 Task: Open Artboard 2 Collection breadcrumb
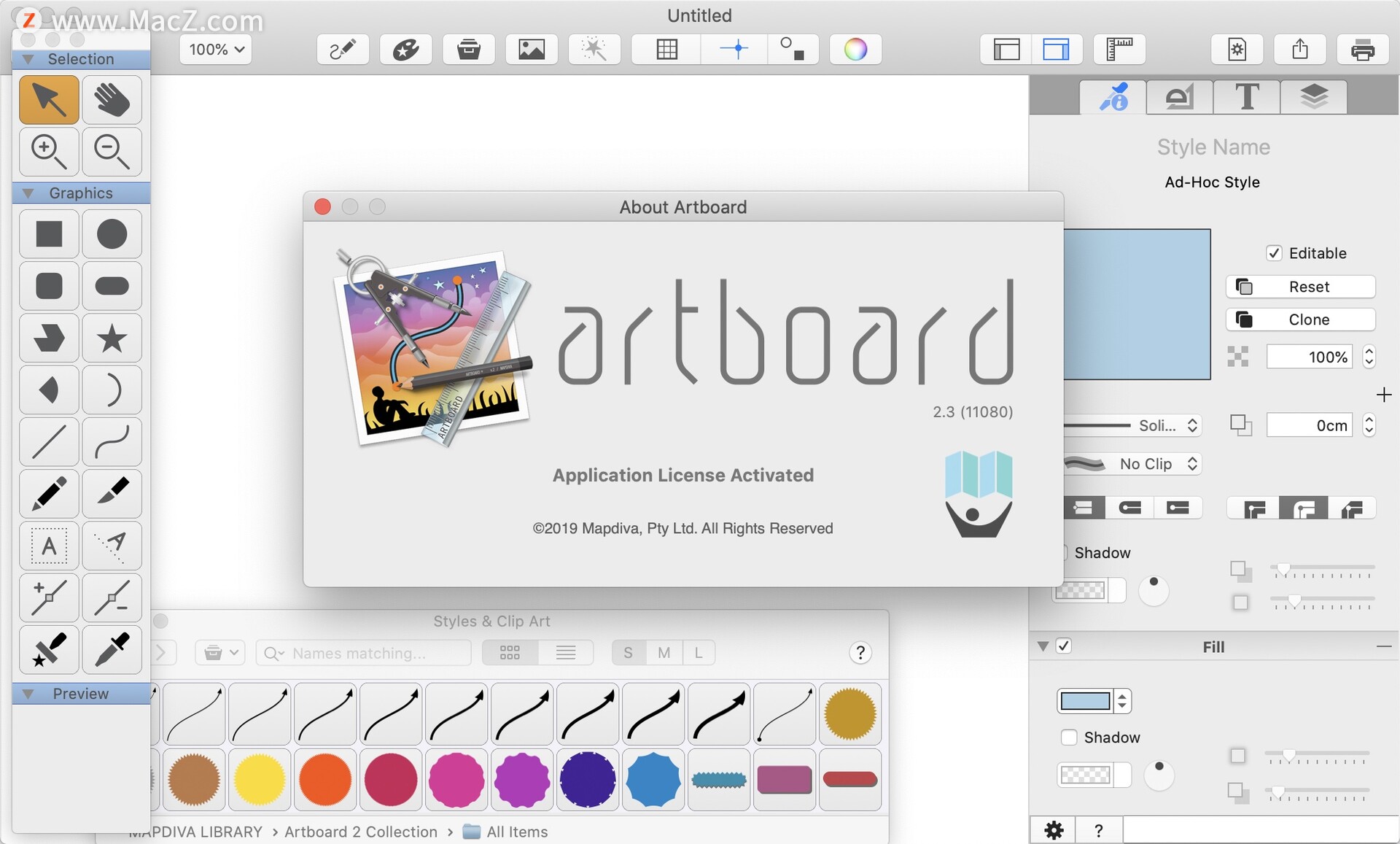tap(360, 832)
